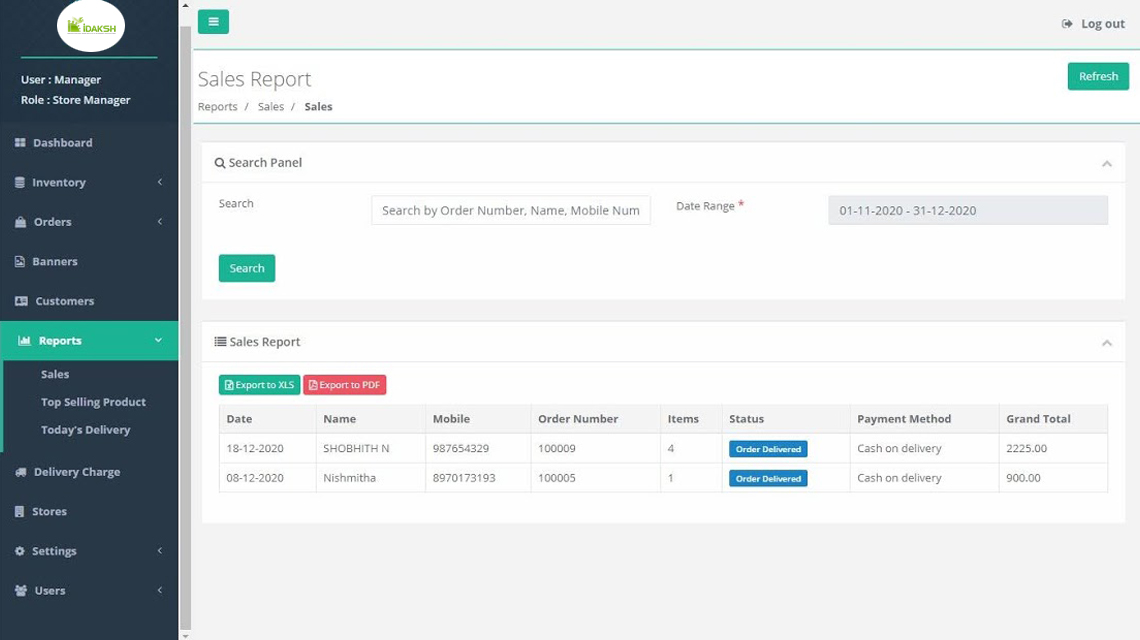Collapse the Sales Report table section
The height and width of the screenshot is (640, 1140).
(1107, 343)
